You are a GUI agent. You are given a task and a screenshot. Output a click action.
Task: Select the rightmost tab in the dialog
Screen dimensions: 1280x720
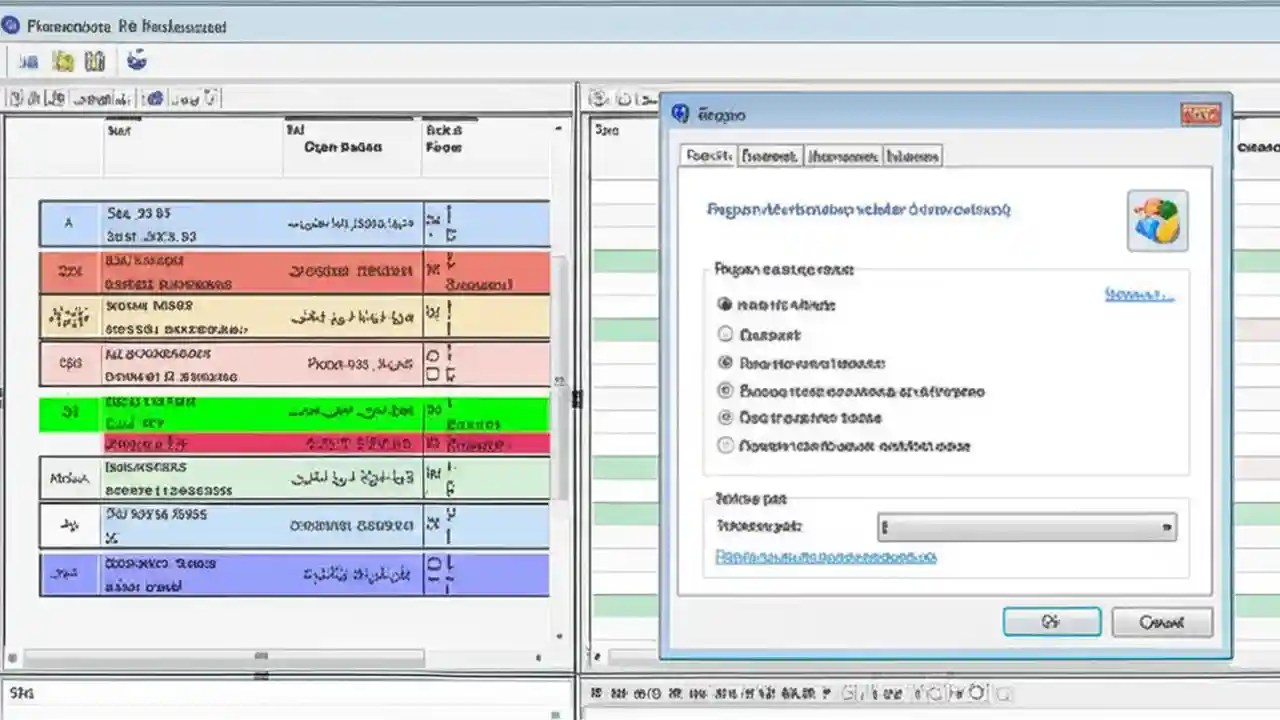[915, 156]
